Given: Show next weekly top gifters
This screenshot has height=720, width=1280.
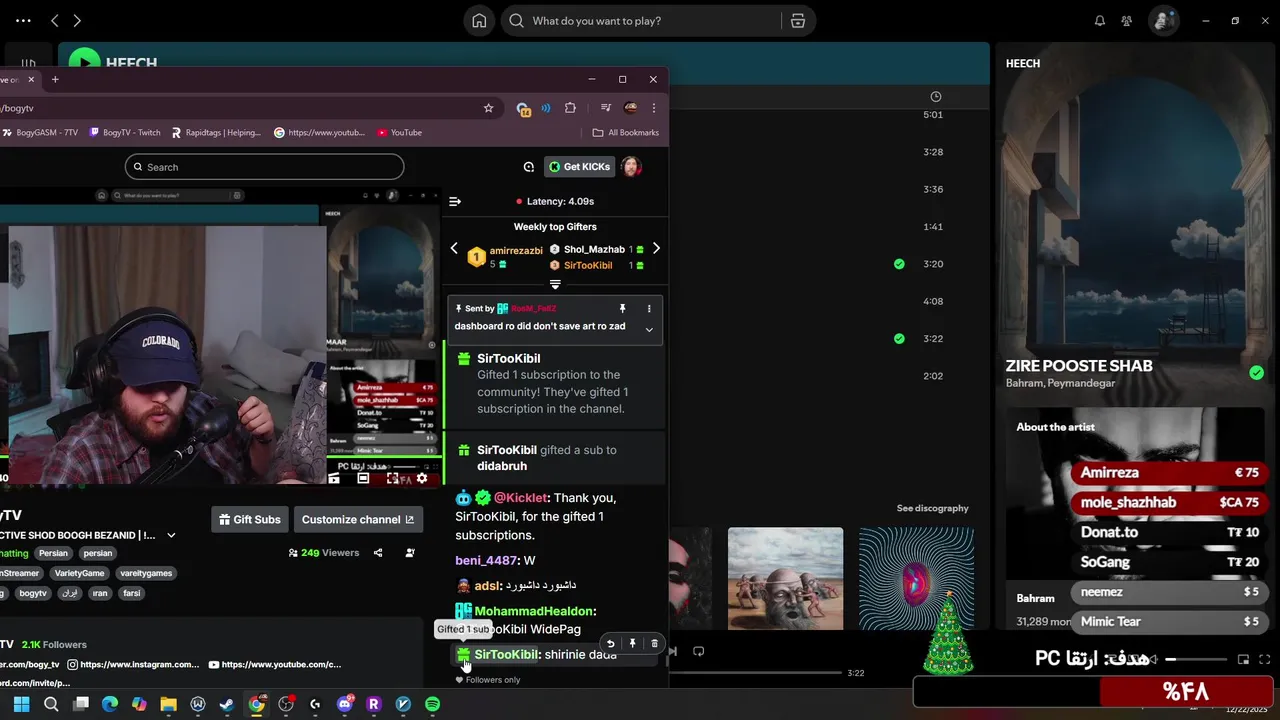Looking at the screenshot, I should tap(656, 249).
